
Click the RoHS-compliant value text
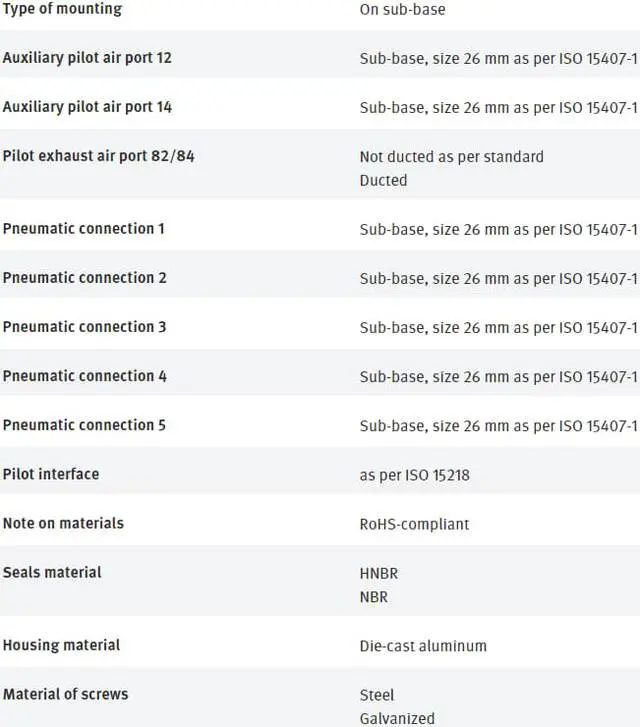click(x=414, y=524)
